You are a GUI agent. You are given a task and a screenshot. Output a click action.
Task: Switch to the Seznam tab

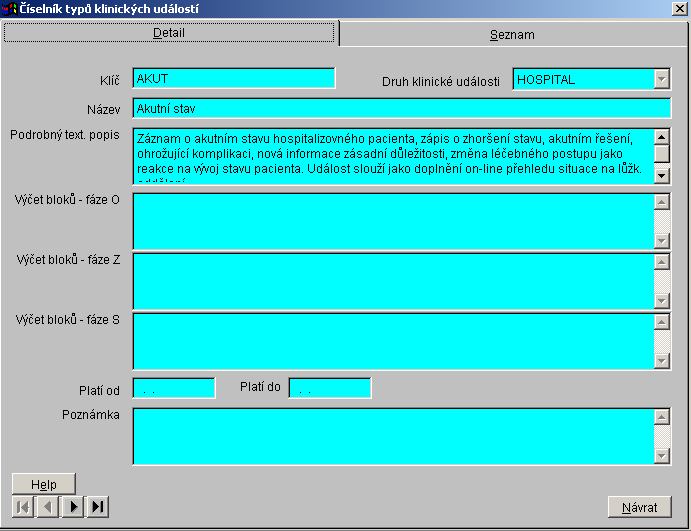[x=512, y=34]
